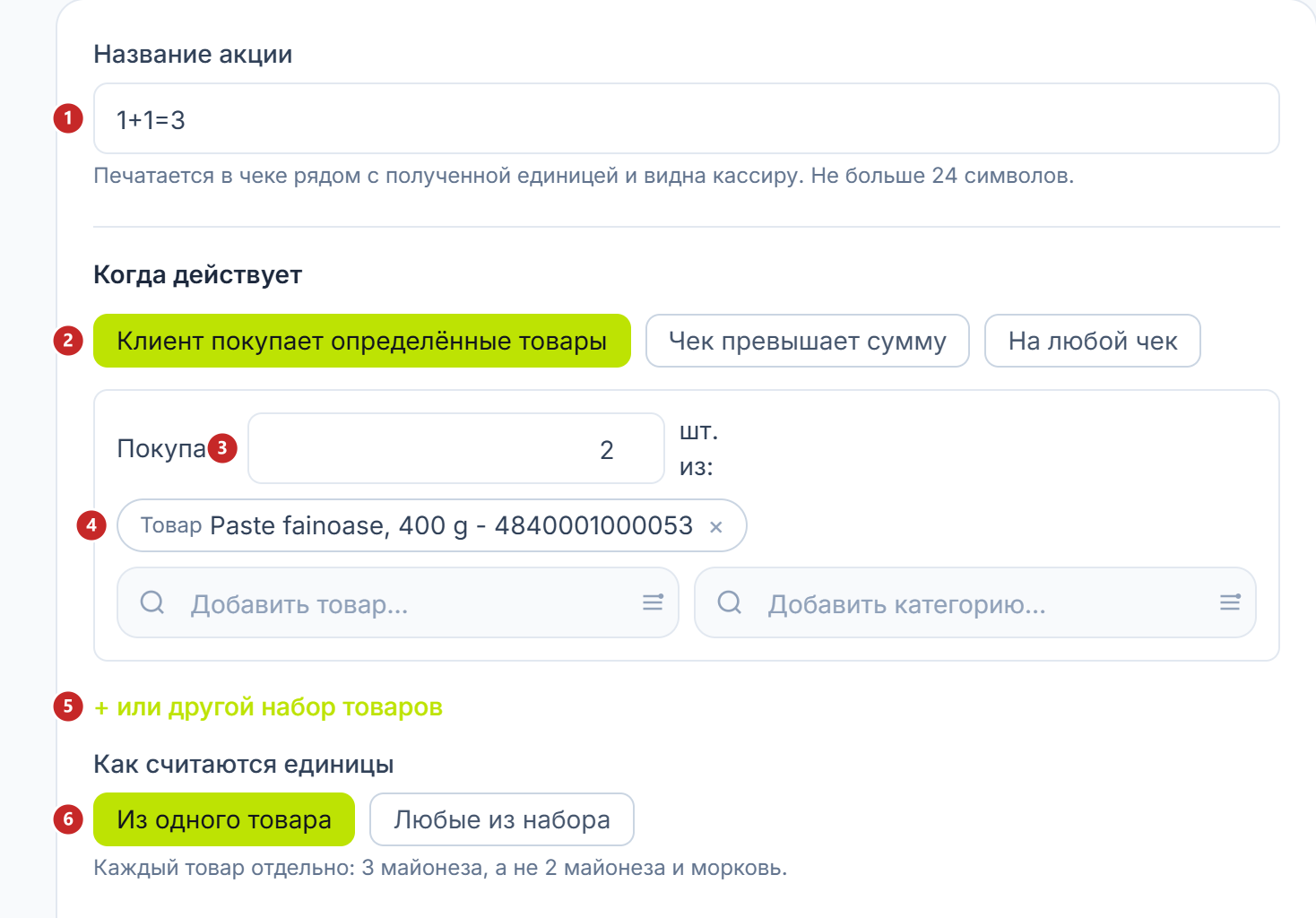The image size is (1316, 918).
Task: Click the quantity field showing 2
Action: pos(456,448)
